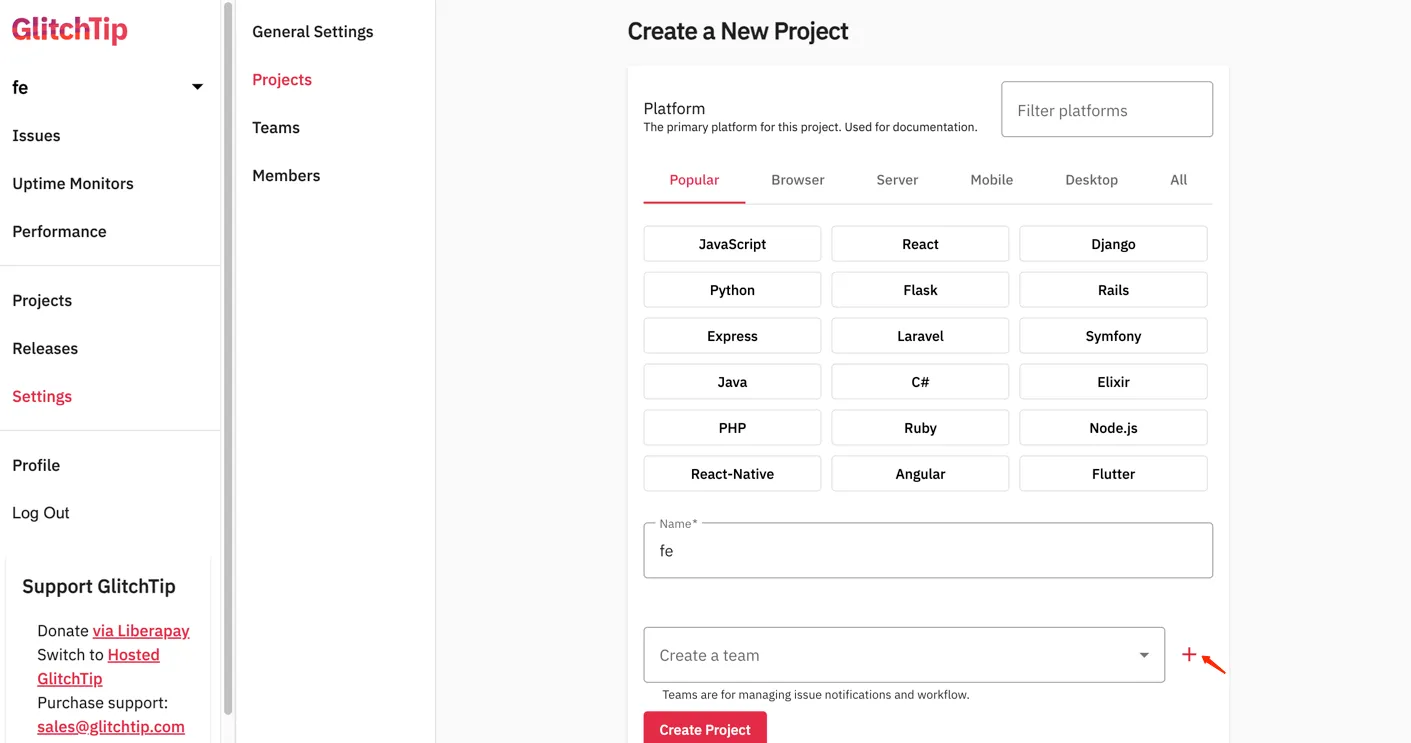Switch to the Server platform tab
The width and height of the screenshot is (1411, 743).
[897, 180]
